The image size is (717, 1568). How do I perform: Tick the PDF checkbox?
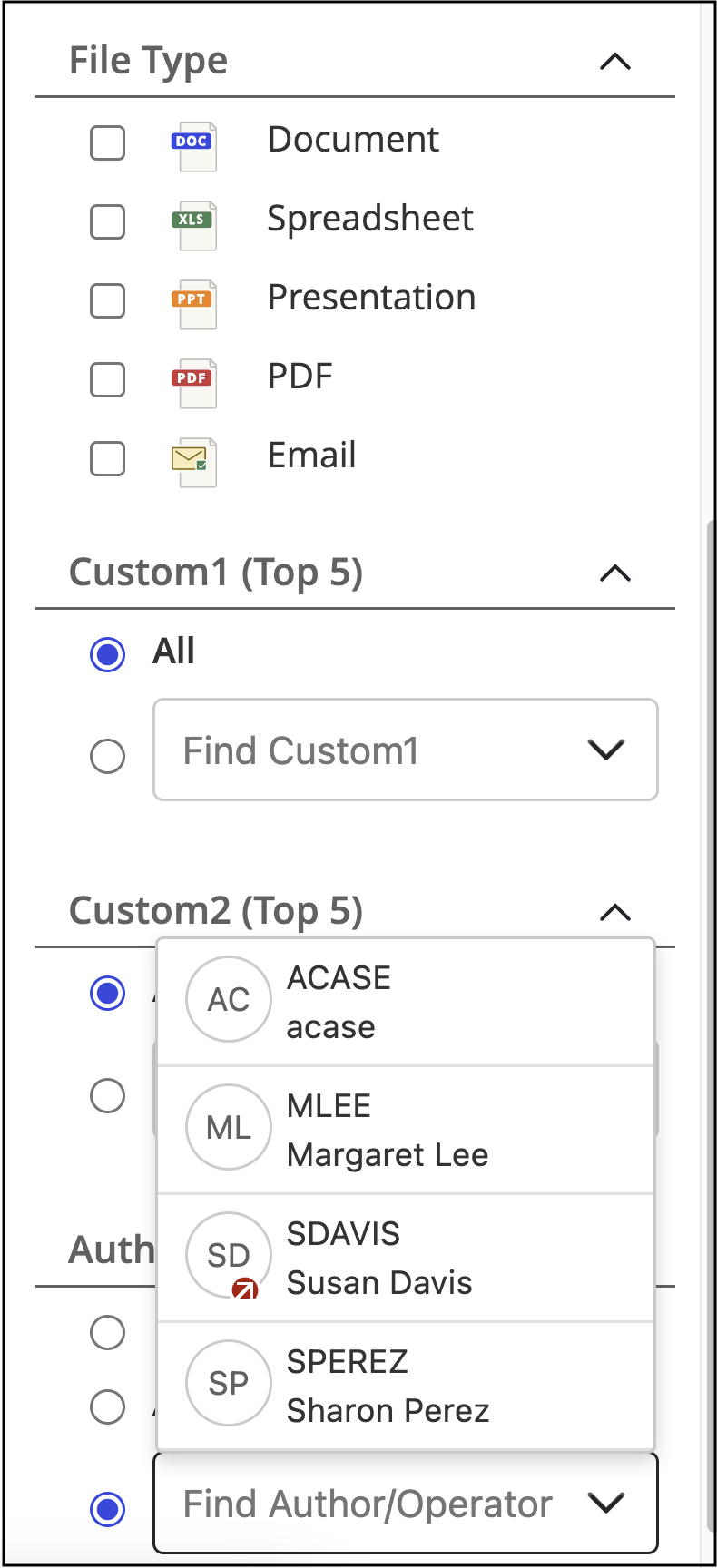click(x=108, y=380)
